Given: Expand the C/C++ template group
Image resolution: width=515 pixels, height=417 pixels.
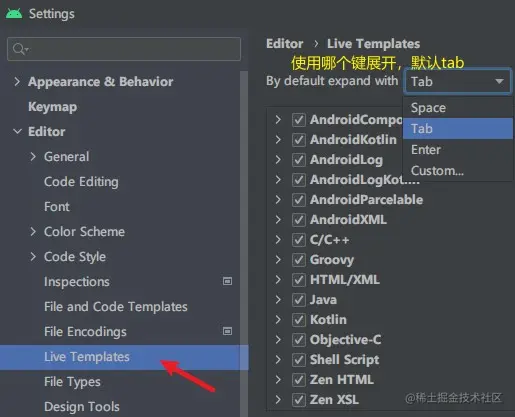Looking at the screenshot, I should 278,239.
